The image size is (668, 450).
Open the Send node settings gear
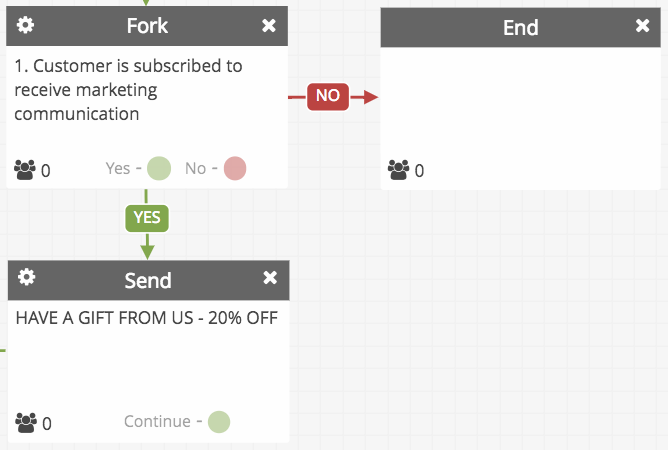(26, 277)
